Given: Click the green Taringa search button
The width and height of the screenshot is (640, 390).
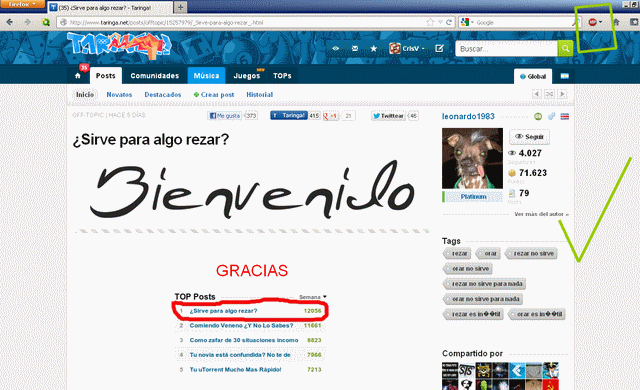Looking at the screenshot, I should pyautogui.click(x=565, y=49).
